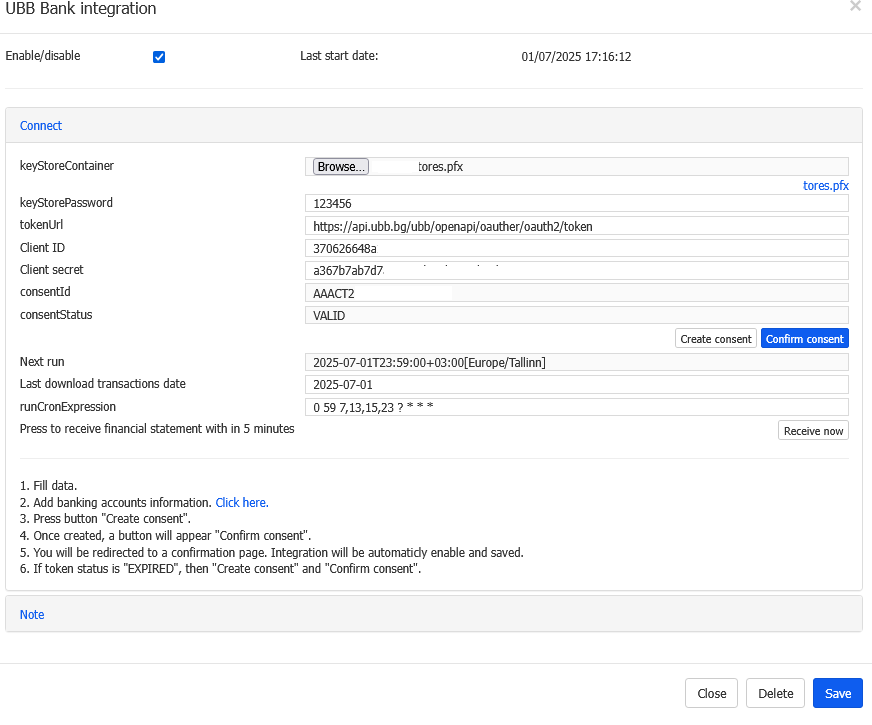872x725 pixels.
Task: Focus the keyStorePassword field
Action: (577, 203)
